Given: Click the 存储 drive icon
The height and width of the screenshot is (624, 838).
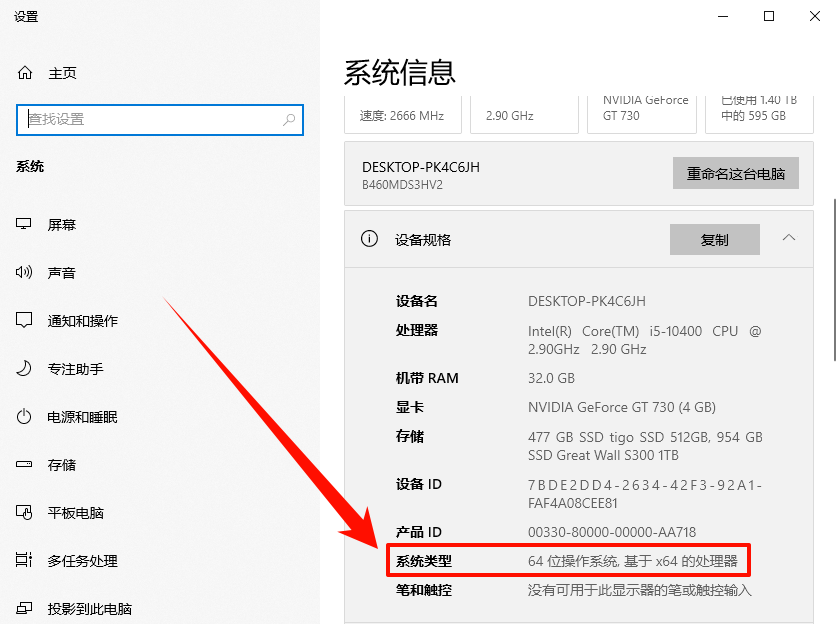Looking at the screenshot, I should 24,464.
